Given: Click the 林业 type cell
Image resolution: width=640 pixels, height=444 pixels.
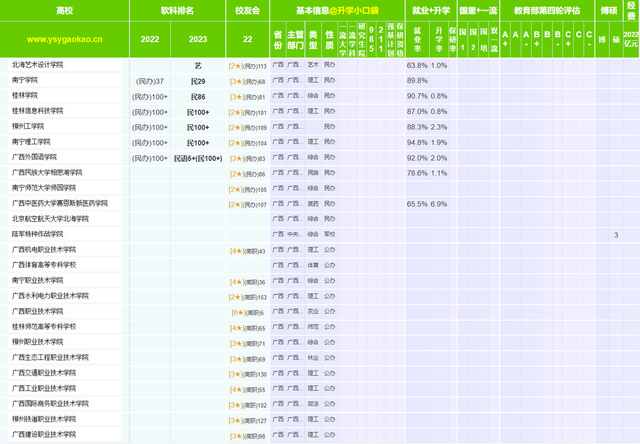Looking at the screenshot, I should [313, 357].
